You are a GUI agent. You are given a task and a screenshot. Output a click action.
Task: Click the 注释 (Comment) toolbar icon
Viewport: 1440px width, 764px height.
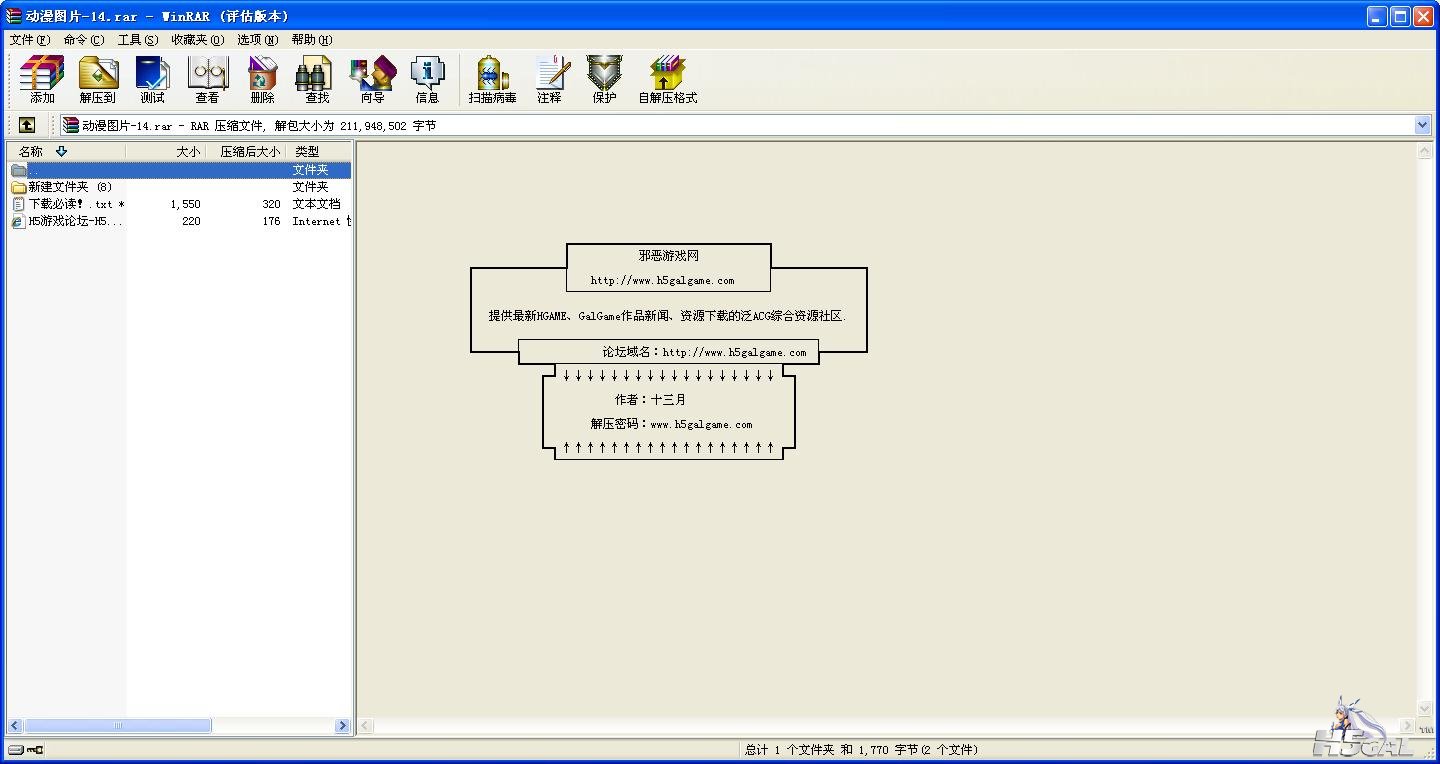[549, 79]
